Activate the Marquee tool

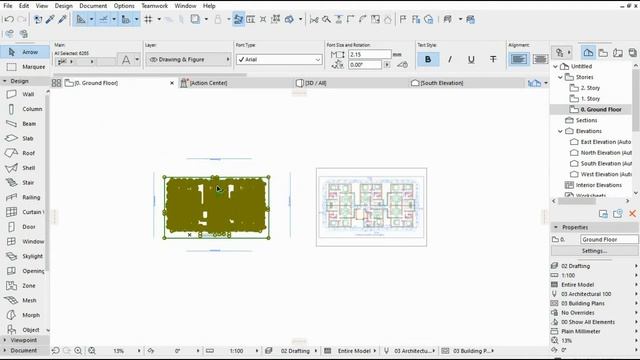click(24, 67)
